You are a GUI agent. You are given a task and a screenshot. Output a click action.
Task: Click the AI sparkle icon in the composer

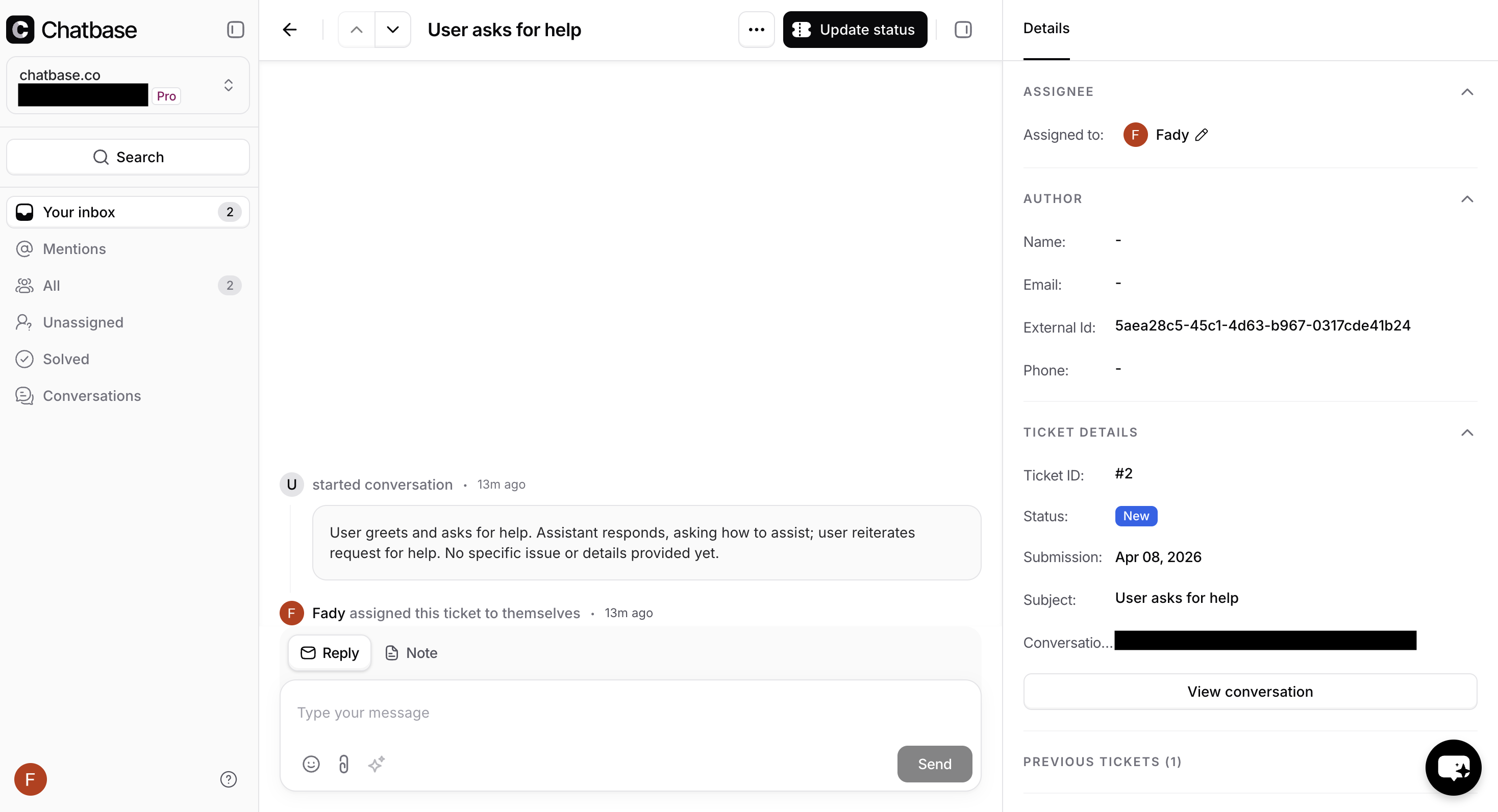[376, 764]
